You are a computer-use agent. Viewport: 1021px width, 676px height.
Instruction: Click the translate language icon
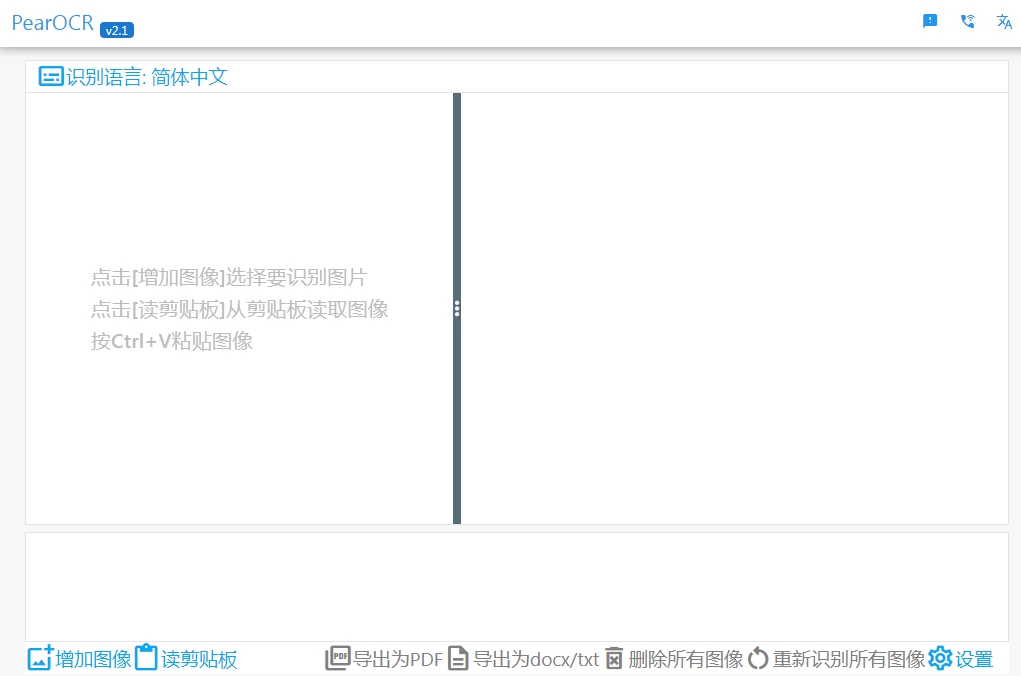[x=1004, y=21]
